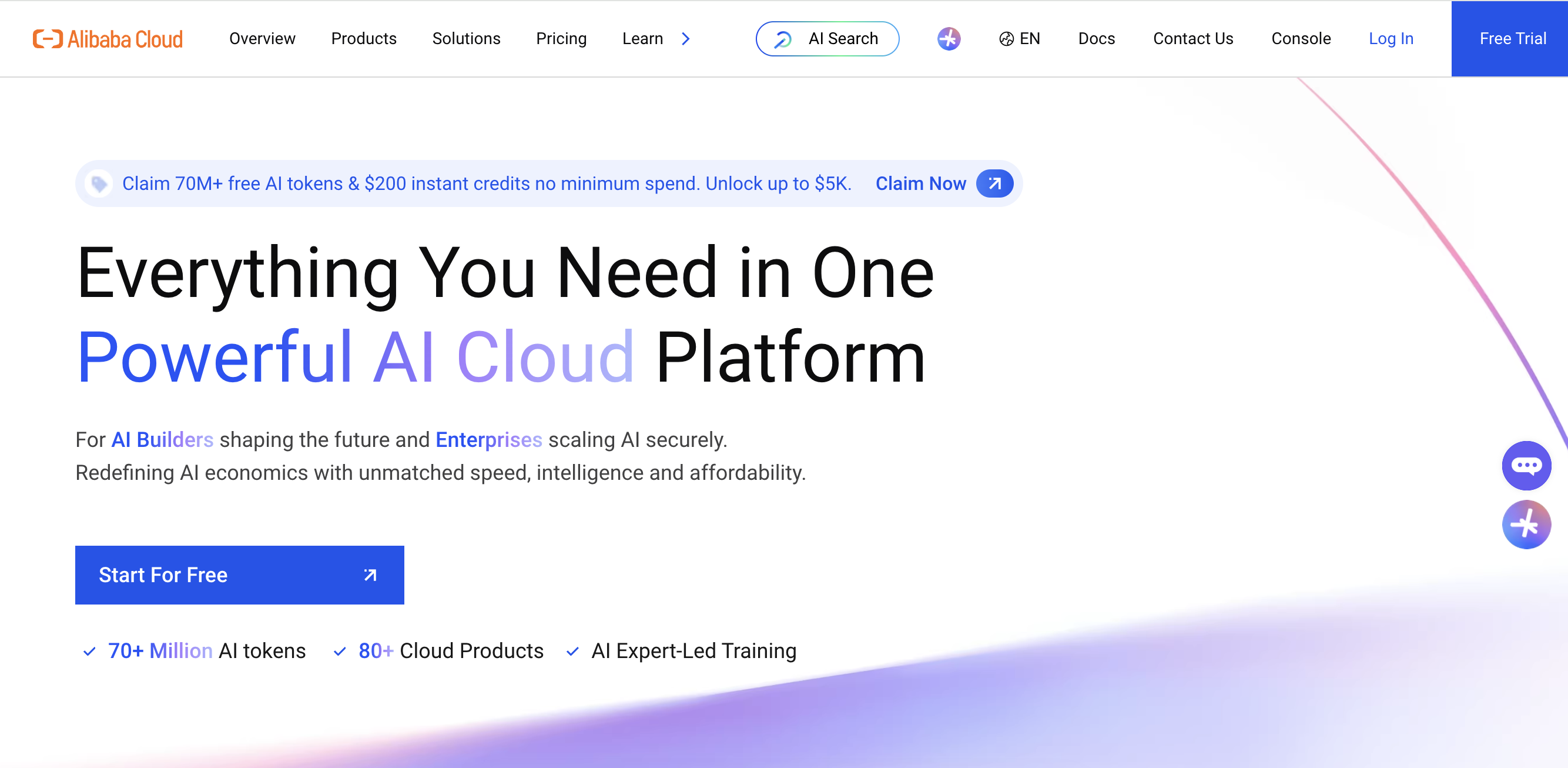Open the EN language dropdown

[x=1029, y=39]
